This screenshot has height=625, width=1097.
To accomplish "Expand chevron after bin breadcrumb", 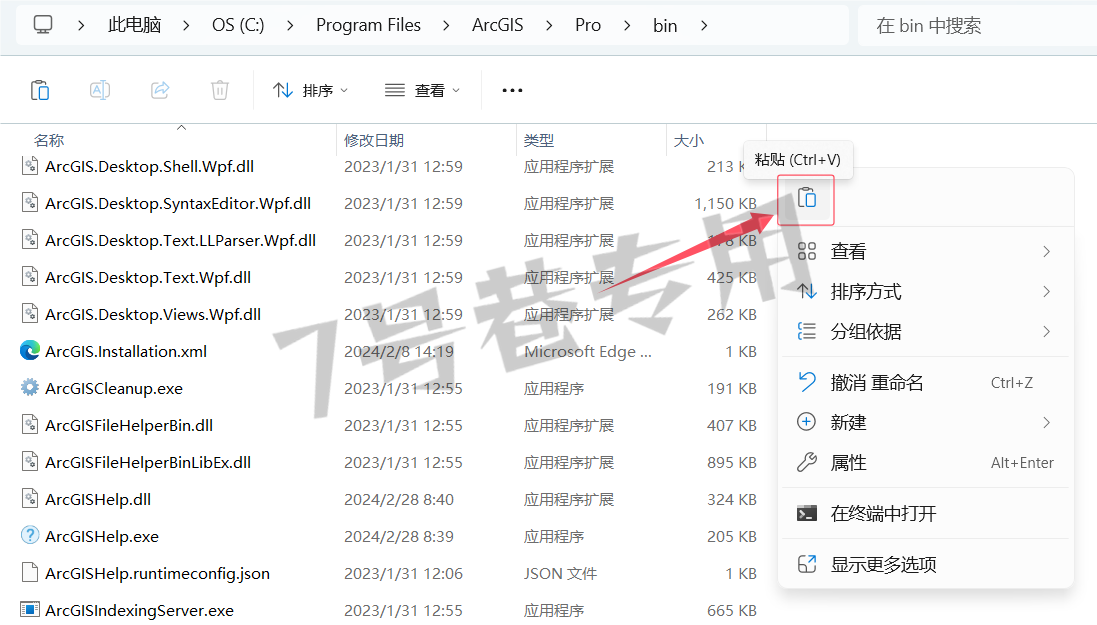I will click(x=704, y=25).
